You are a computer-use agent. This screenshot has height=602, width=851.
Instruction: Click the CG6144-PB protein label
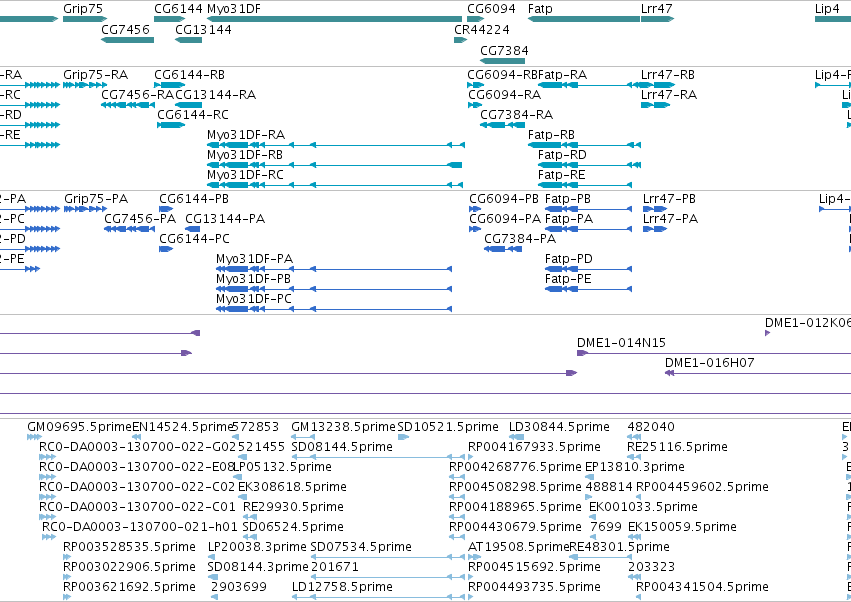tap(194, 199)
